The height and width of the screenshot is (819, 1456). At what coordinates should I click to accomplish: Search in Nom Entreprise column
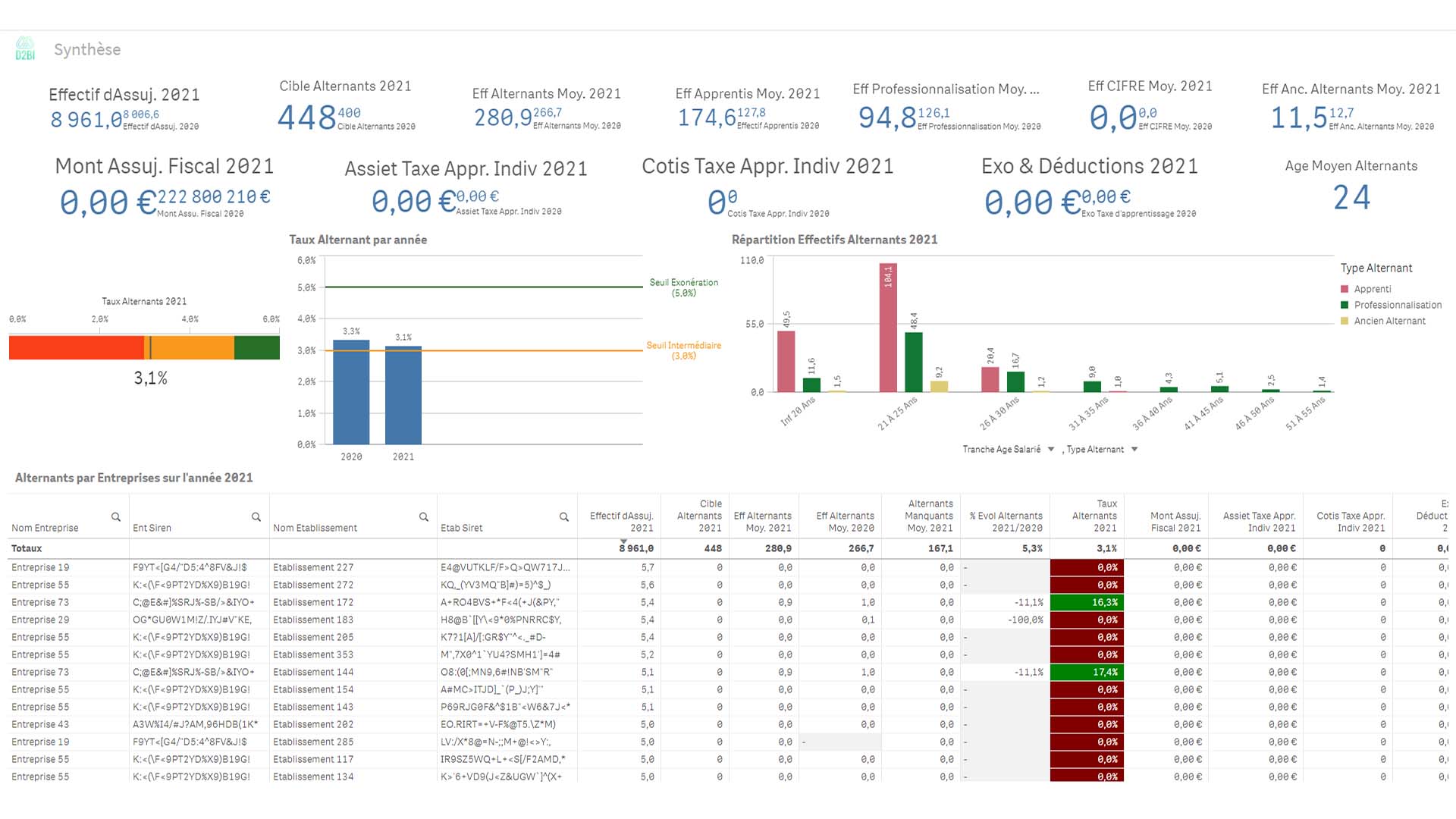[x=116, y=517]
